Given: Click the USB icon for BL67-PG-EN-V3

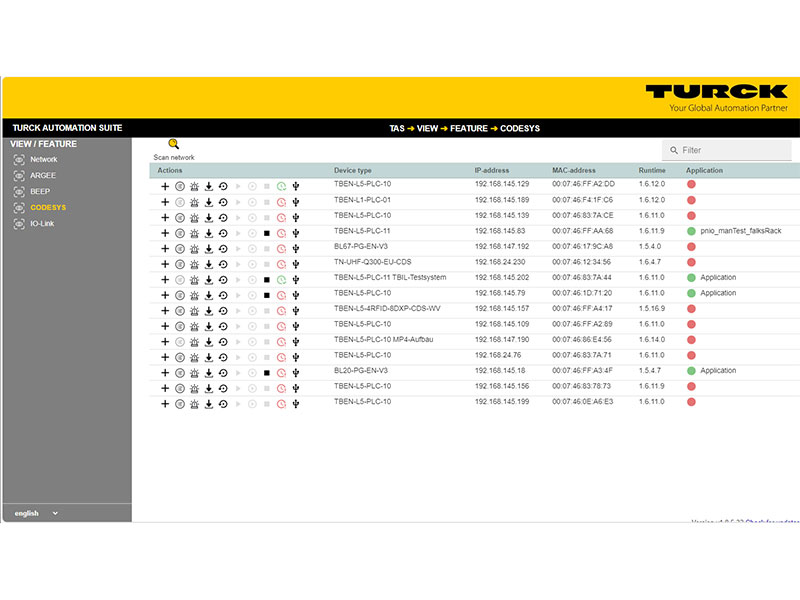Looking at the screenshot, I should 296,249.
